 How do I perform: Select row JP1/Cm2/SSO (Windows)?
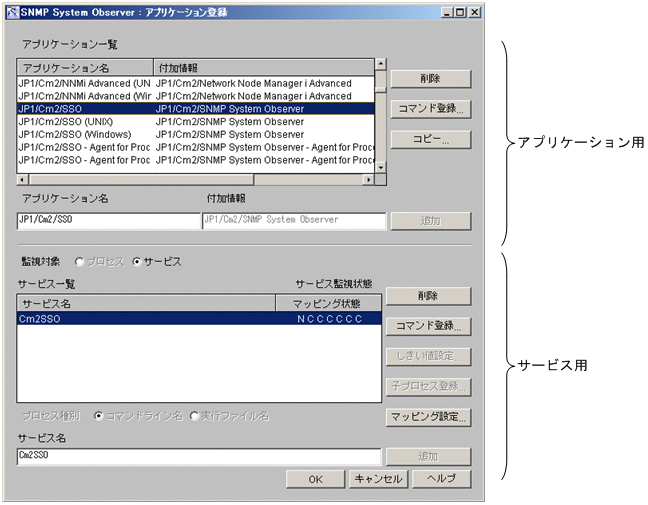pos(196,135)
